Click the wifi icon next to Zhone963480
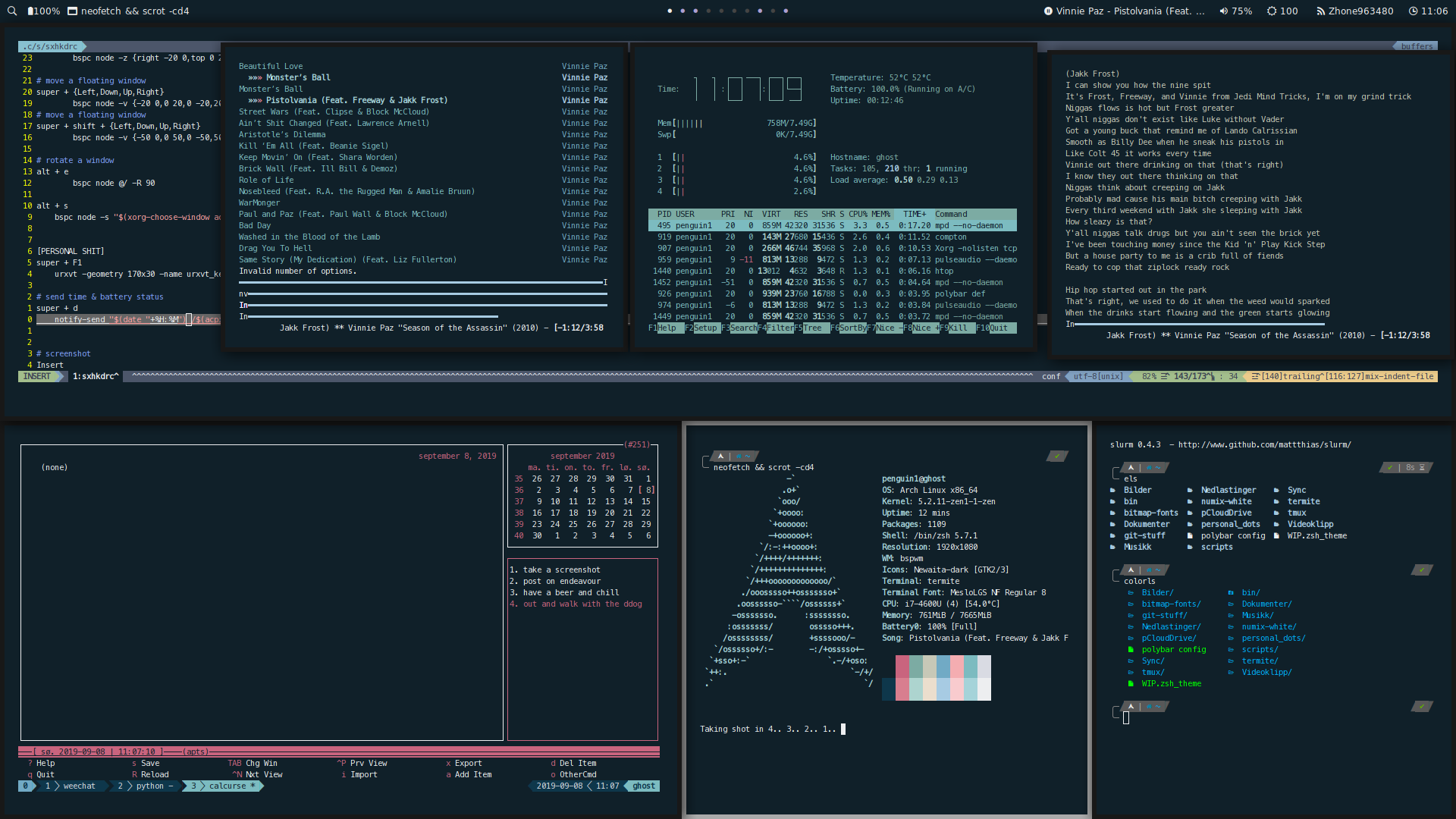This screenshot has width=1456, height=819. pos(1320,11)
